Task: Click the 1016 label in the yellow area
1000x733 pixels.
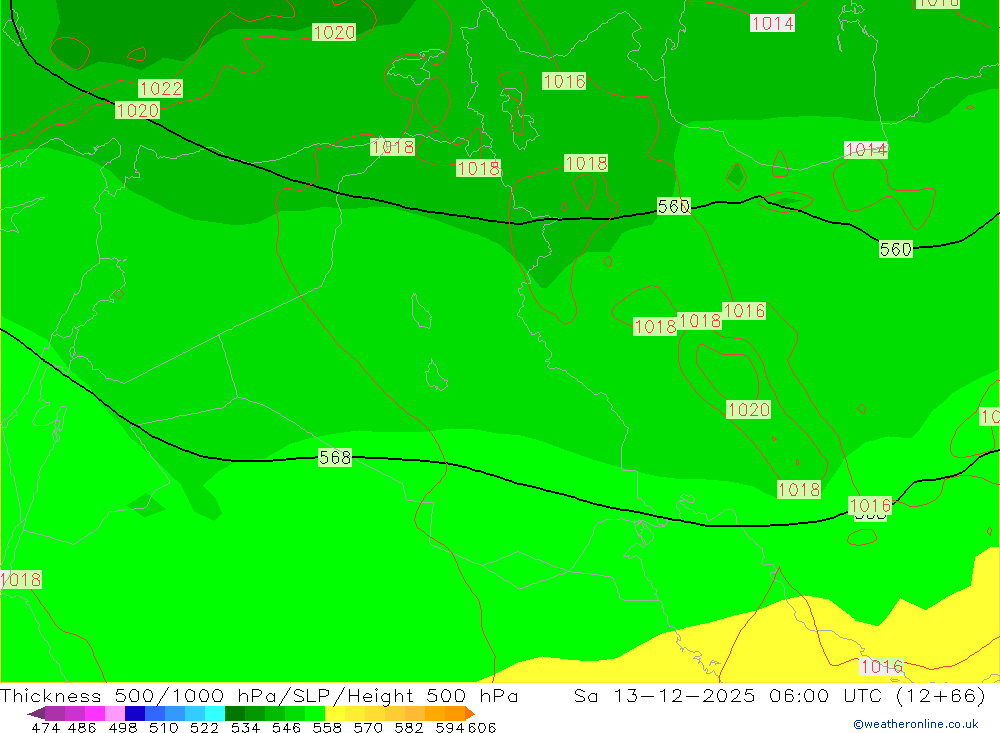Action: click(882, 666)
